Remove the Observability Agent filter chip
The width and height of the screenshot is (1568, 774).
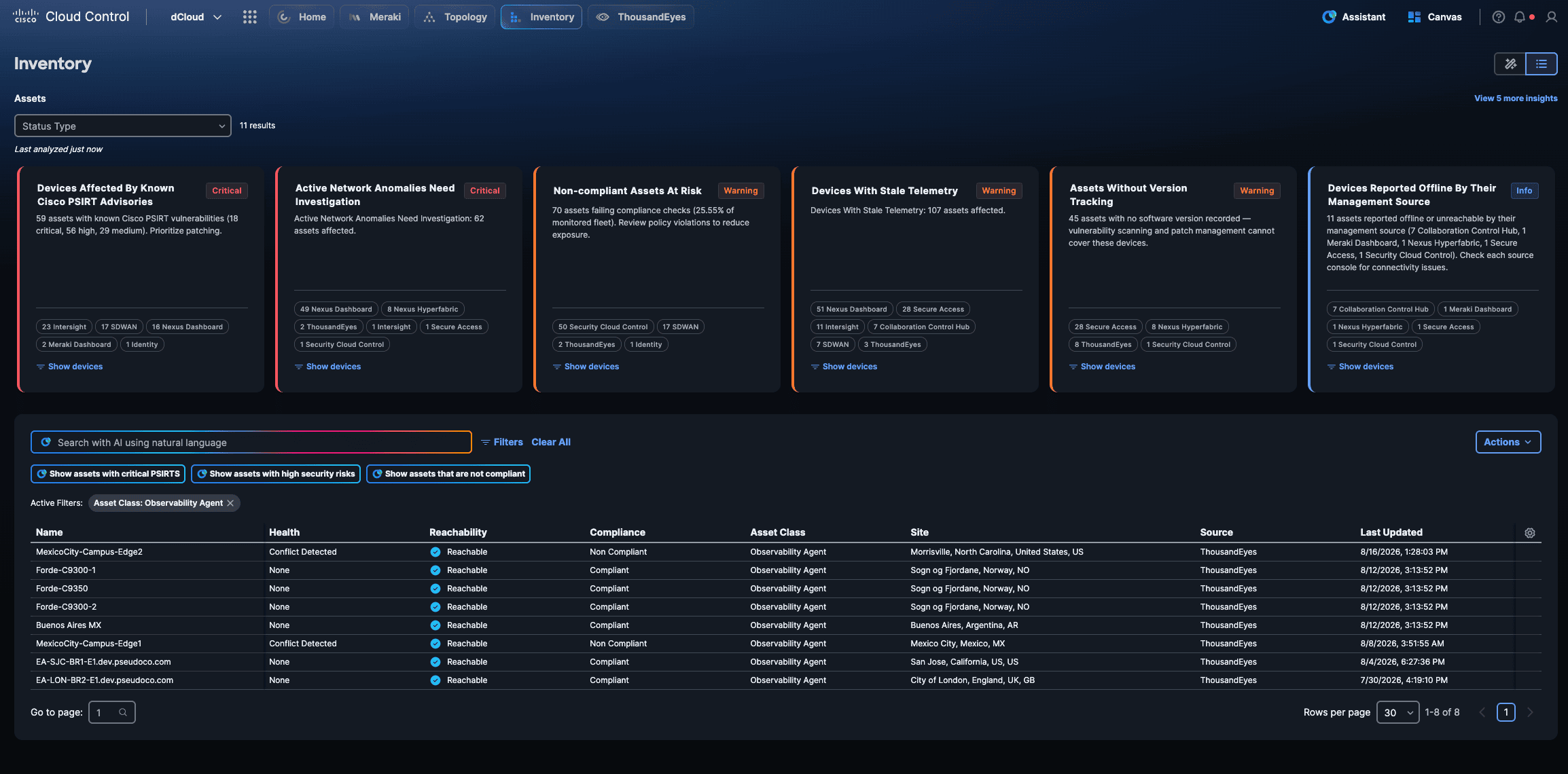230,503
